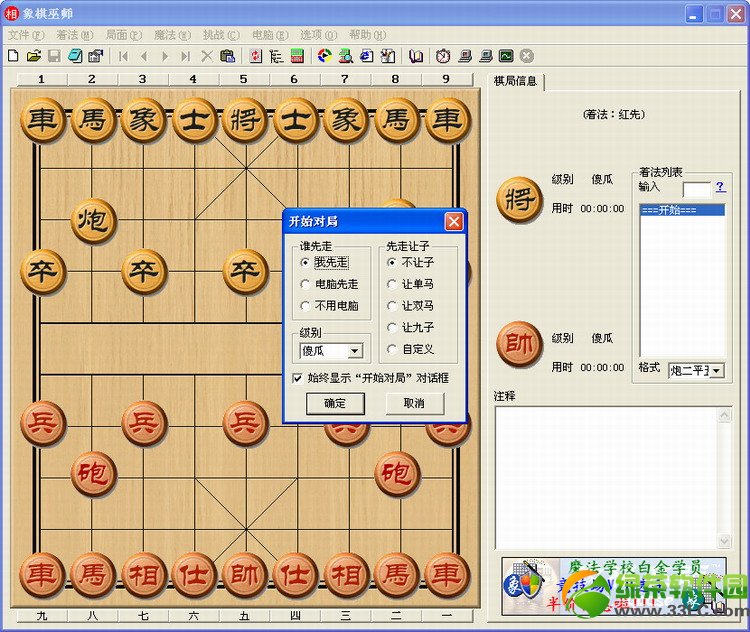The image size is (750, 632).
Task: Click the 注释 scrollbar down arrow
Action: click(x=724, y=541)
